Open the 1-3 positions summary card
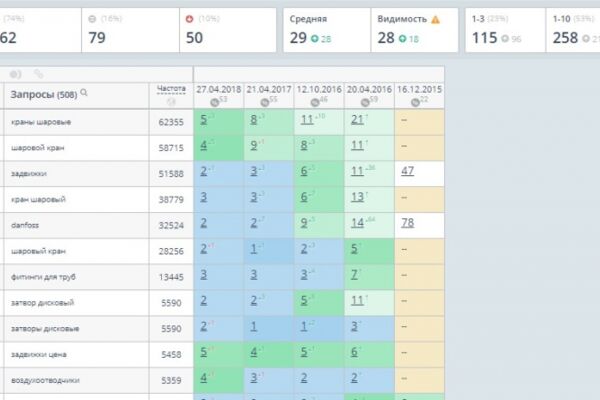The height and width of the screenshot is (400, 600). point(505,30)
